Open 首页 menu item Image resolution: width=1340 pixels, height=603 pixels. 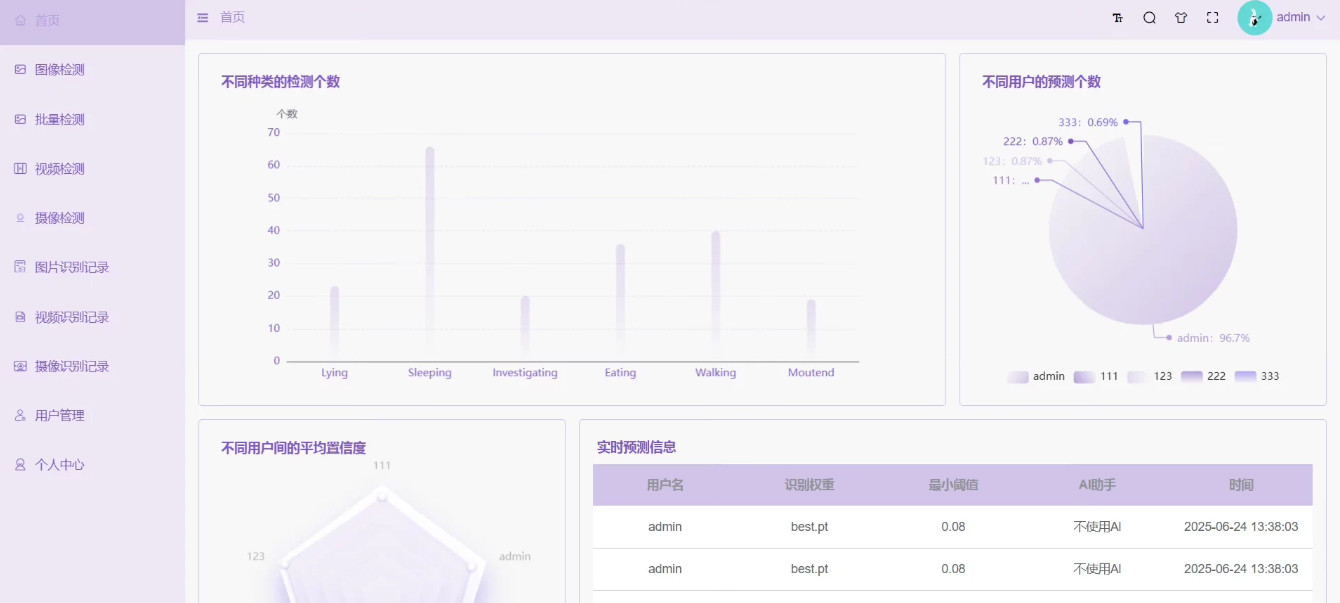click(x=92, y=20)
